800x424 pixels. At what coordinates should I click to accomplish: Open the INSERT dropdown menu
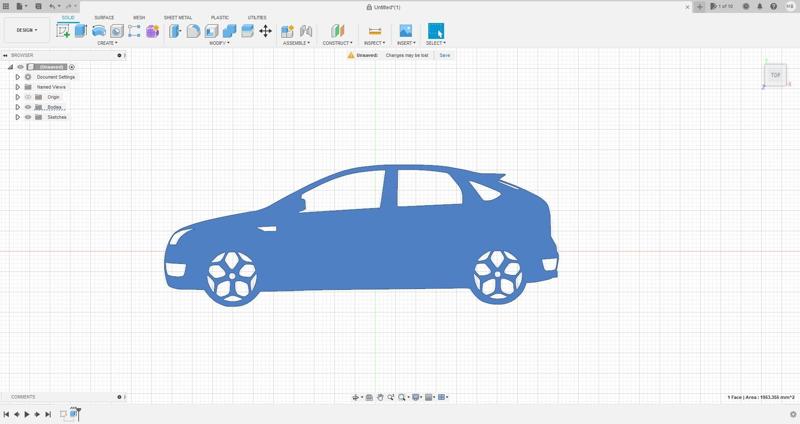pos(406,43)
